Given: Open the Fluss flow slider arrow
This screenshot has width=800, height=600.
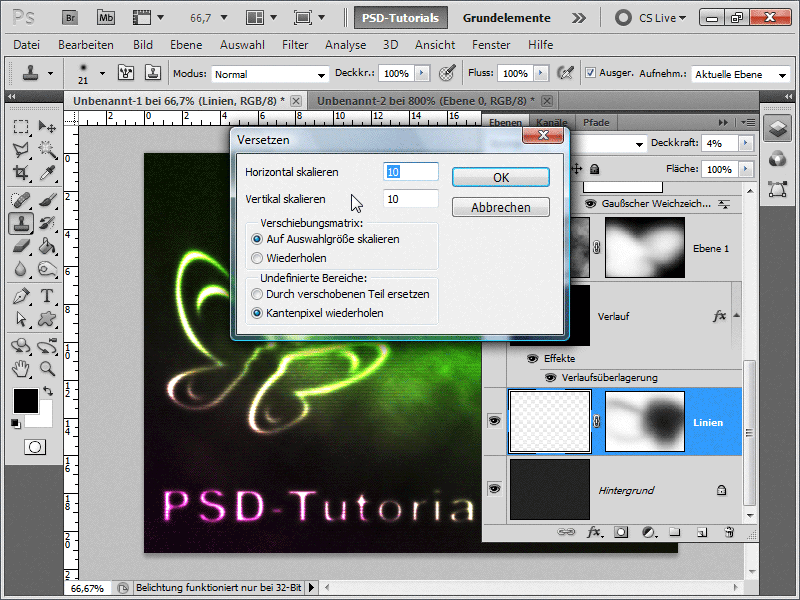Looking at the screenshot, I should (541, 73).
